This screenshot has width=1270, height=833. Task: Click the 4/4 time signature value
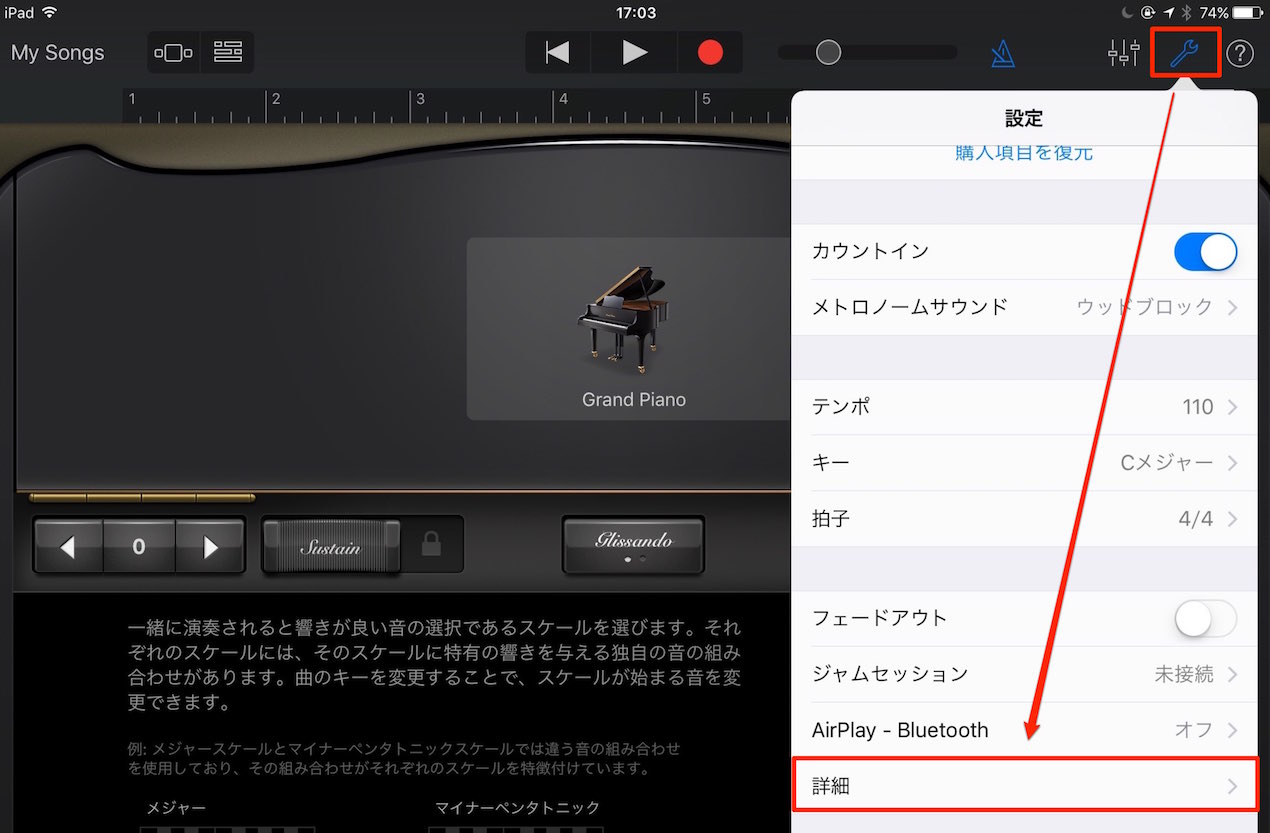pos(1196,519)
